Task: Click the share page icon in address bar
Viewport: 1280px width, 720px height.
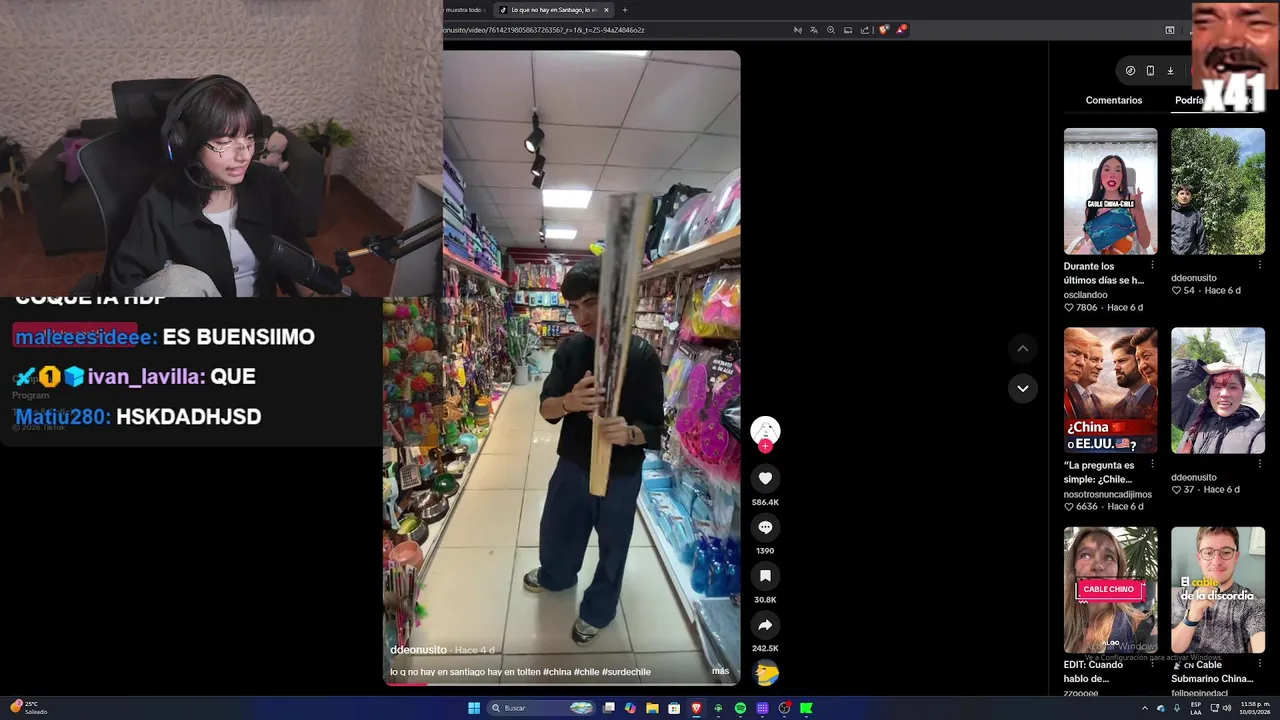Action: pos(865,30)
